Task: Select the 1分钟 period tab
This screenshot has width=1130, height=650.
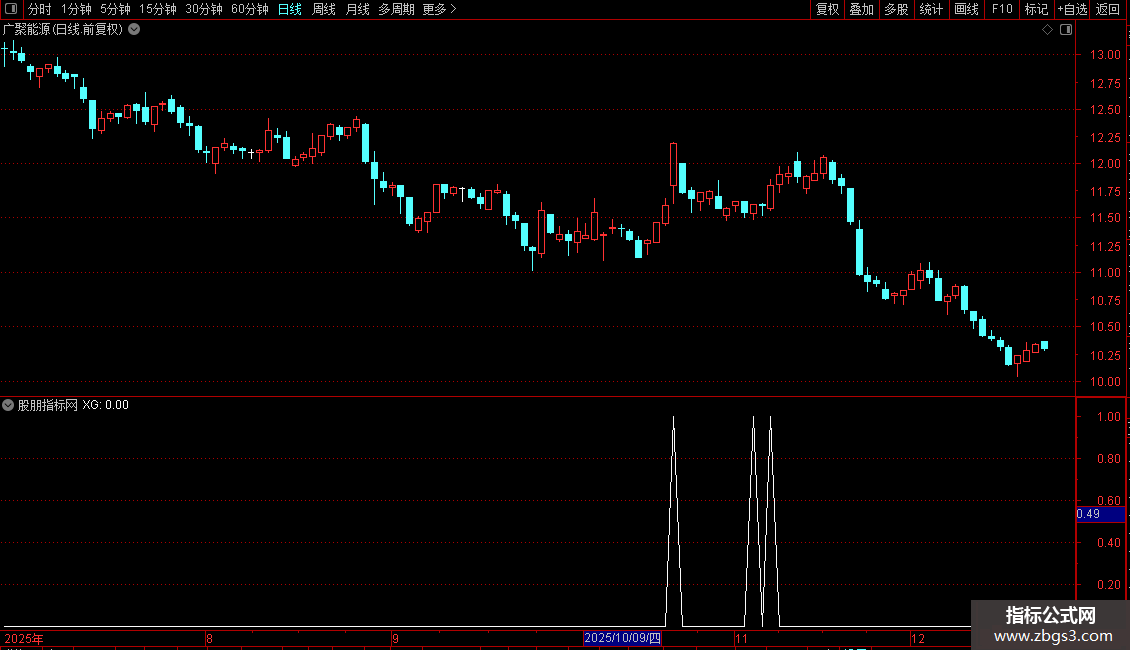Action: pos(76,9)
